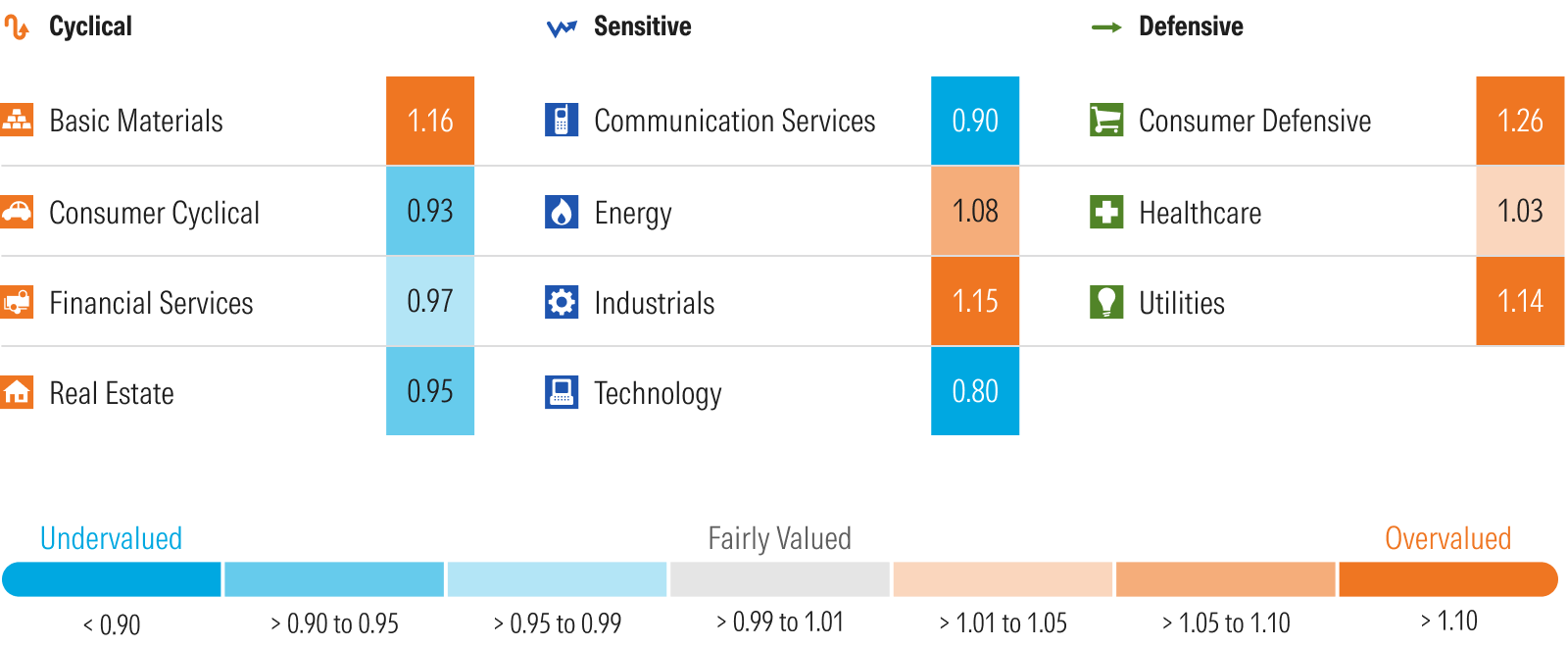The image size is (1568, 647).
Task: Click the Overvalued legend label
Action: pos(1447,538)
